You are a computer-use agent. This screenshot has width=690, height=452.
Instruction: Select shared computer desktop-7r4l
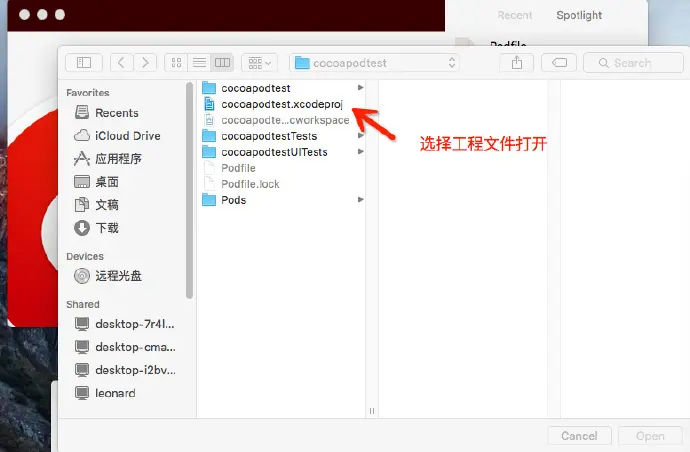pos(125,324)
